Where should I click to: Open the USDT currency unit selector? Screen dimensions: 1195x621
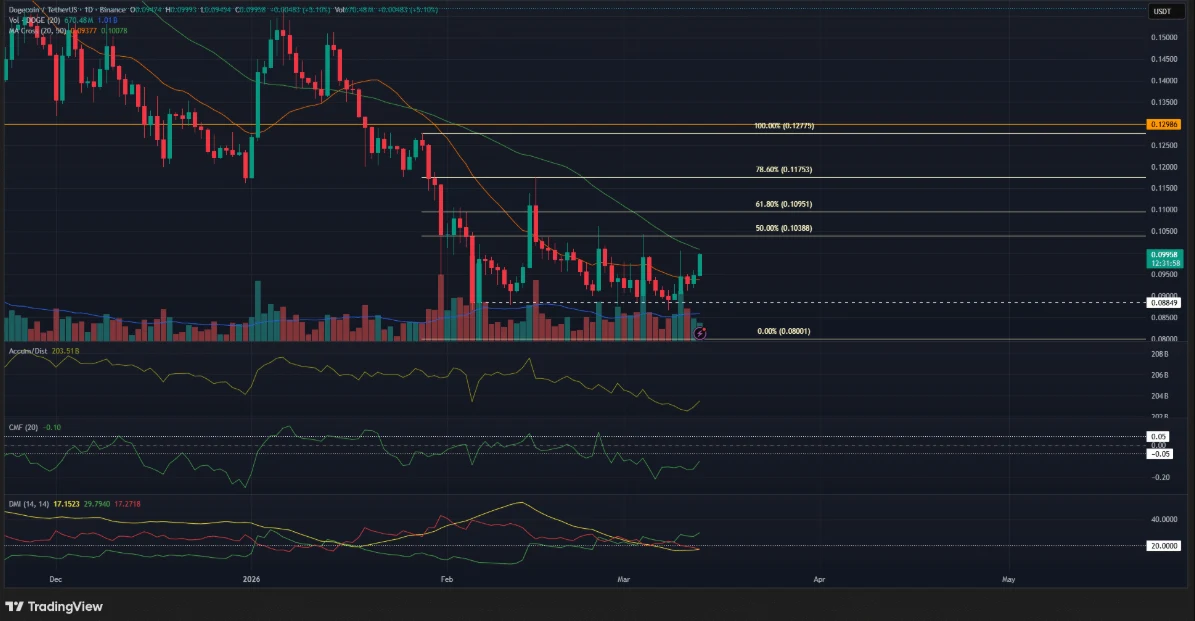pyautogui.click(x=1161, y=9)
